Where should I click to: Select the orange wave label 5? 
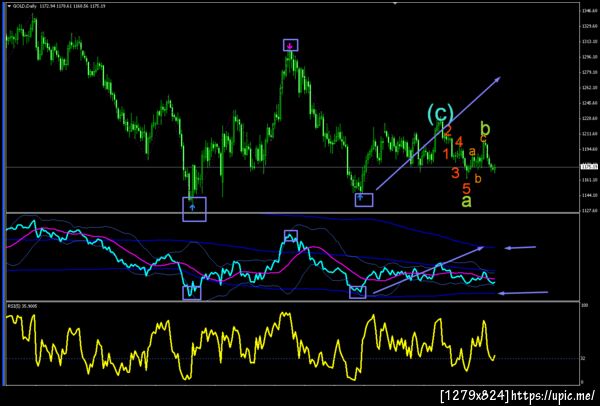click(x=466, y=188)
